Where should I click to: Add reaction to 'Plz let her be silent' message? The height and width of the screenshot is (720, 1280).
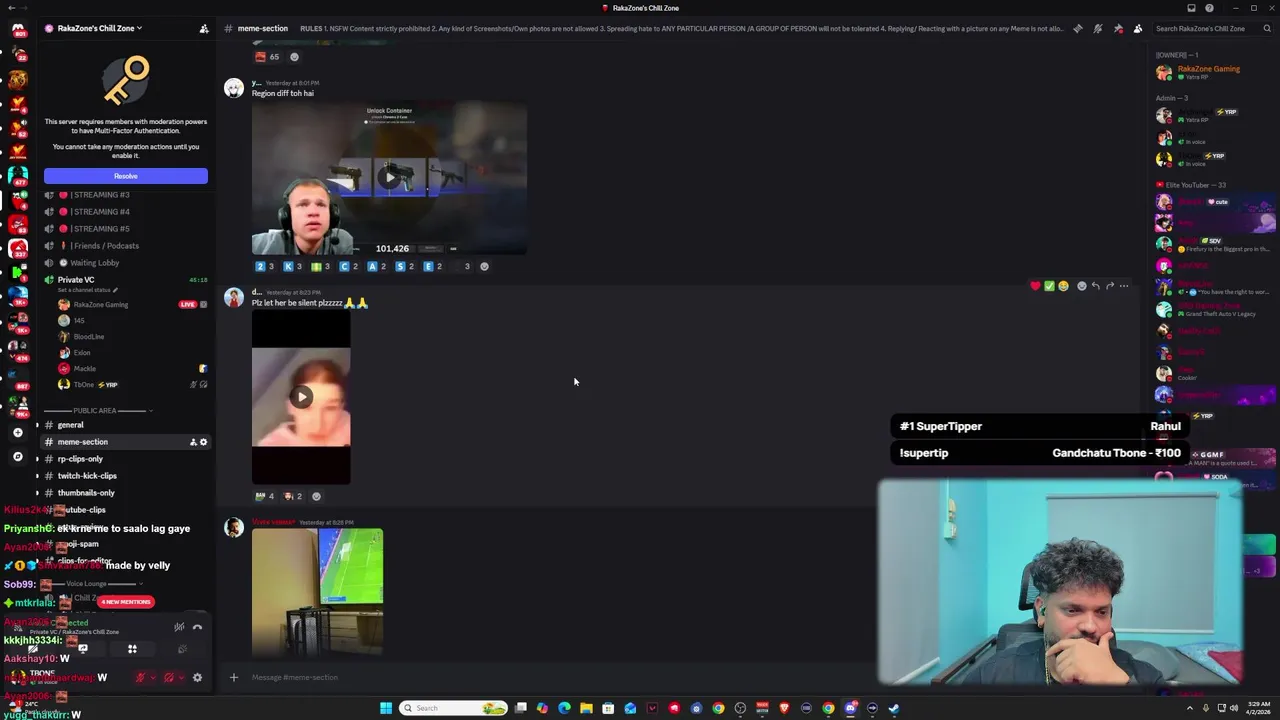pyautogui.click(x=316, y=496)
